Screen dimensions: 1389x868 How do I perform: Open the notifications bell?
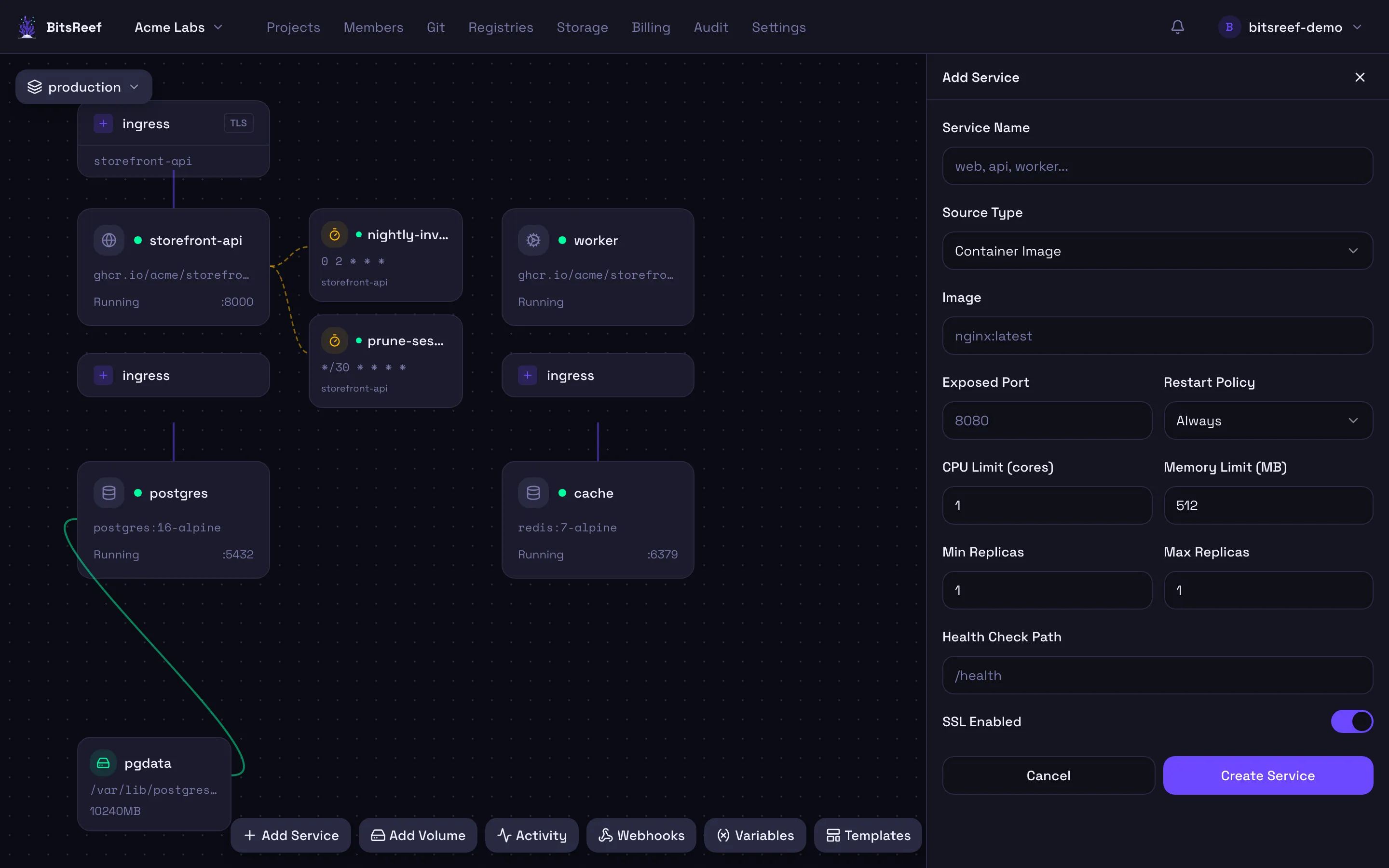(1177, 27)
